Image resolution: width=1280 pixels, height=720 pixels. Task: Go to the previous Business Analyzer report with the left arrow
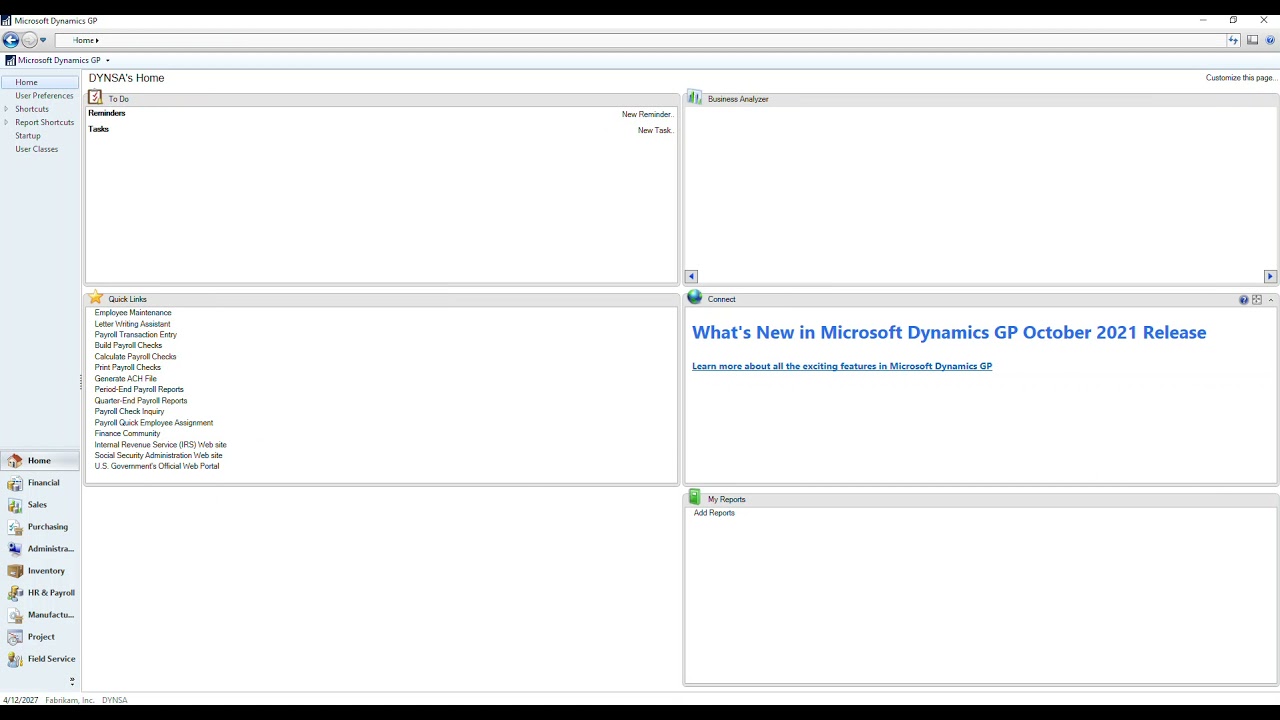[x=691, y=276]
